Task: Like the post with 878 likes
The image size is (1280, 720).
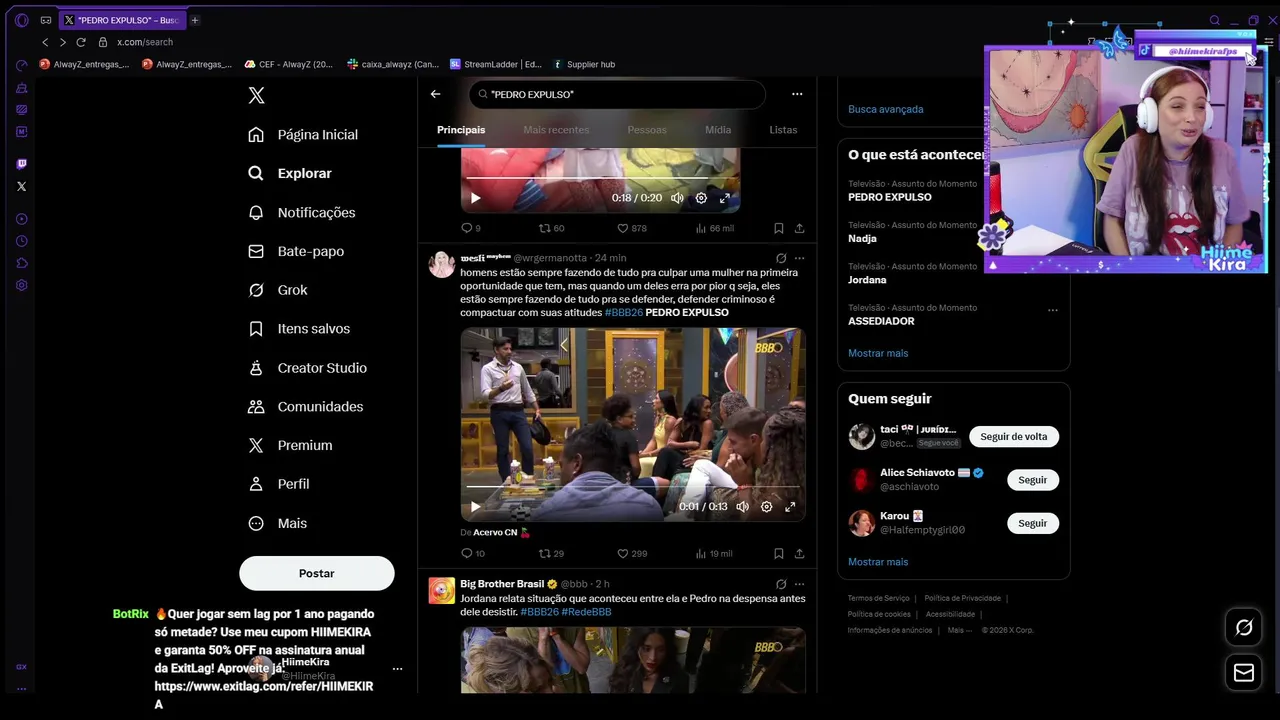Action: click(x=632, y=228)
